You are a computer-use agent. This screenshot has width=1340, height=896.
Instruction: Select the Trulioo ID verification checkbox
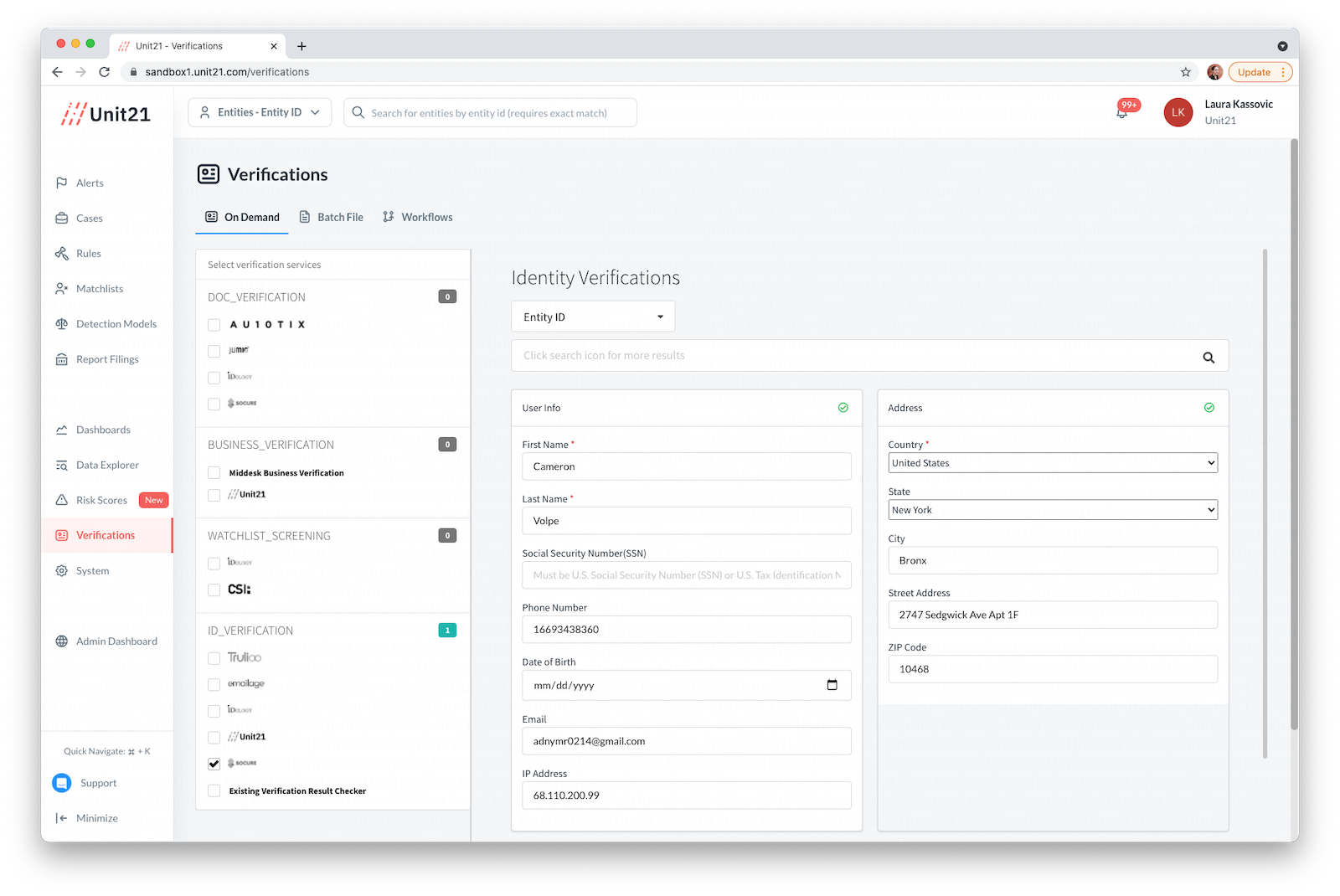(214, 658)
